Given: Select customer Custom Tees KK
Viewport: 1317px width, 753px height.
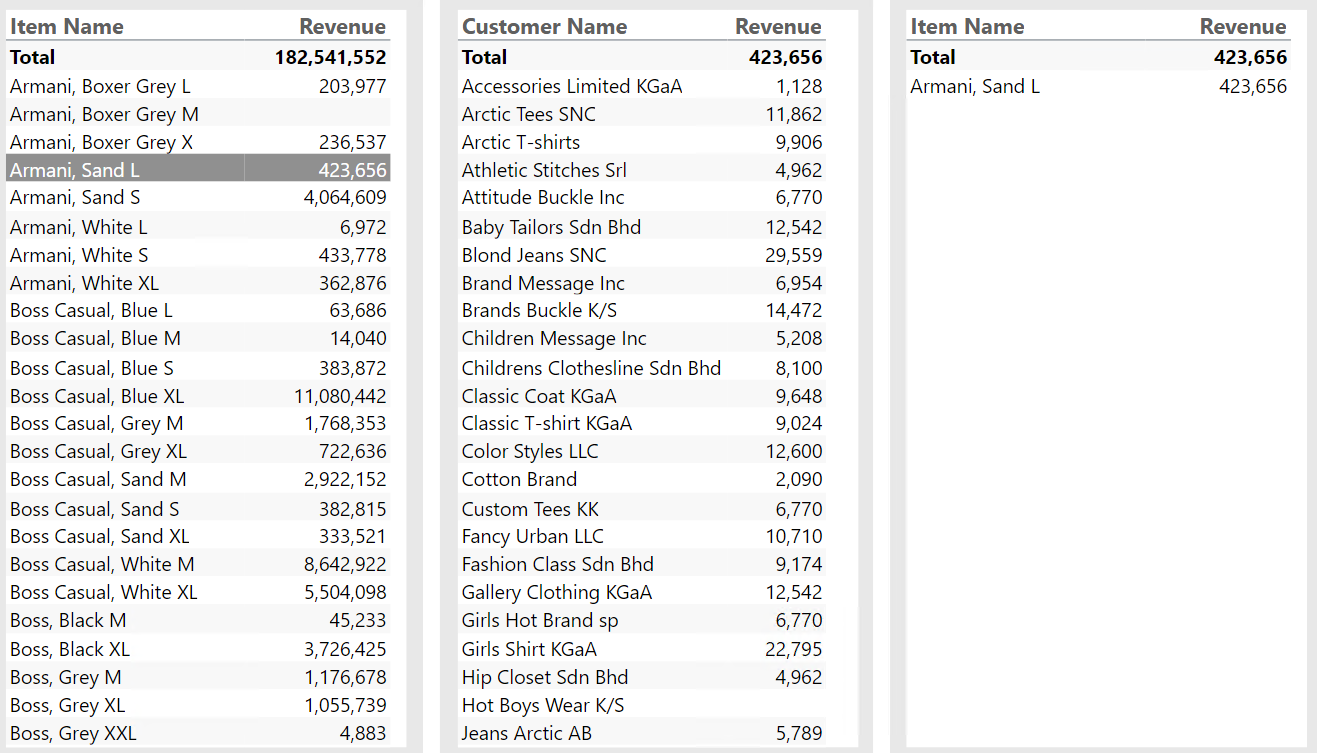Looking at the screenshot, I should click(x=530, y=509).
